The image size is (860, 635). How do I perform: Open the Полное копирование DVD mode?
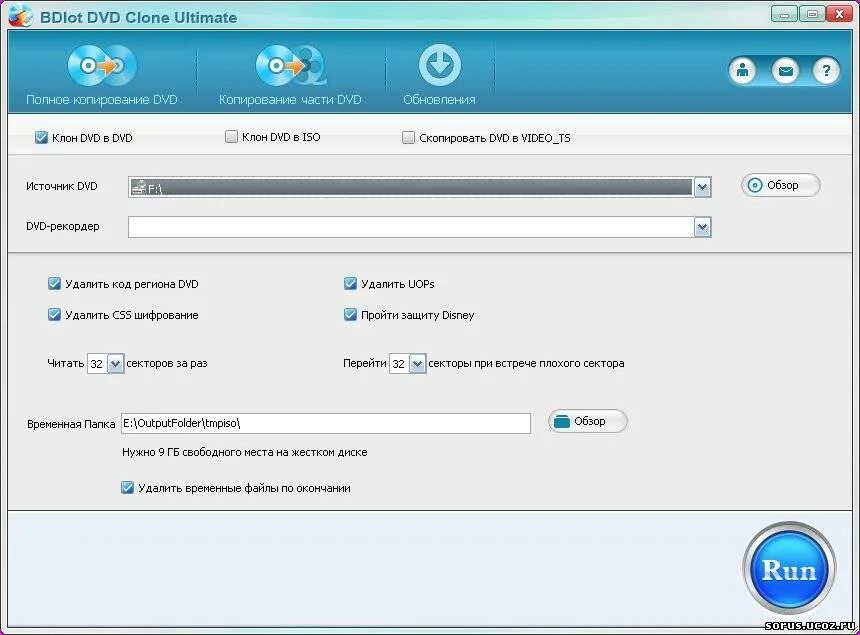click(102, 75)
